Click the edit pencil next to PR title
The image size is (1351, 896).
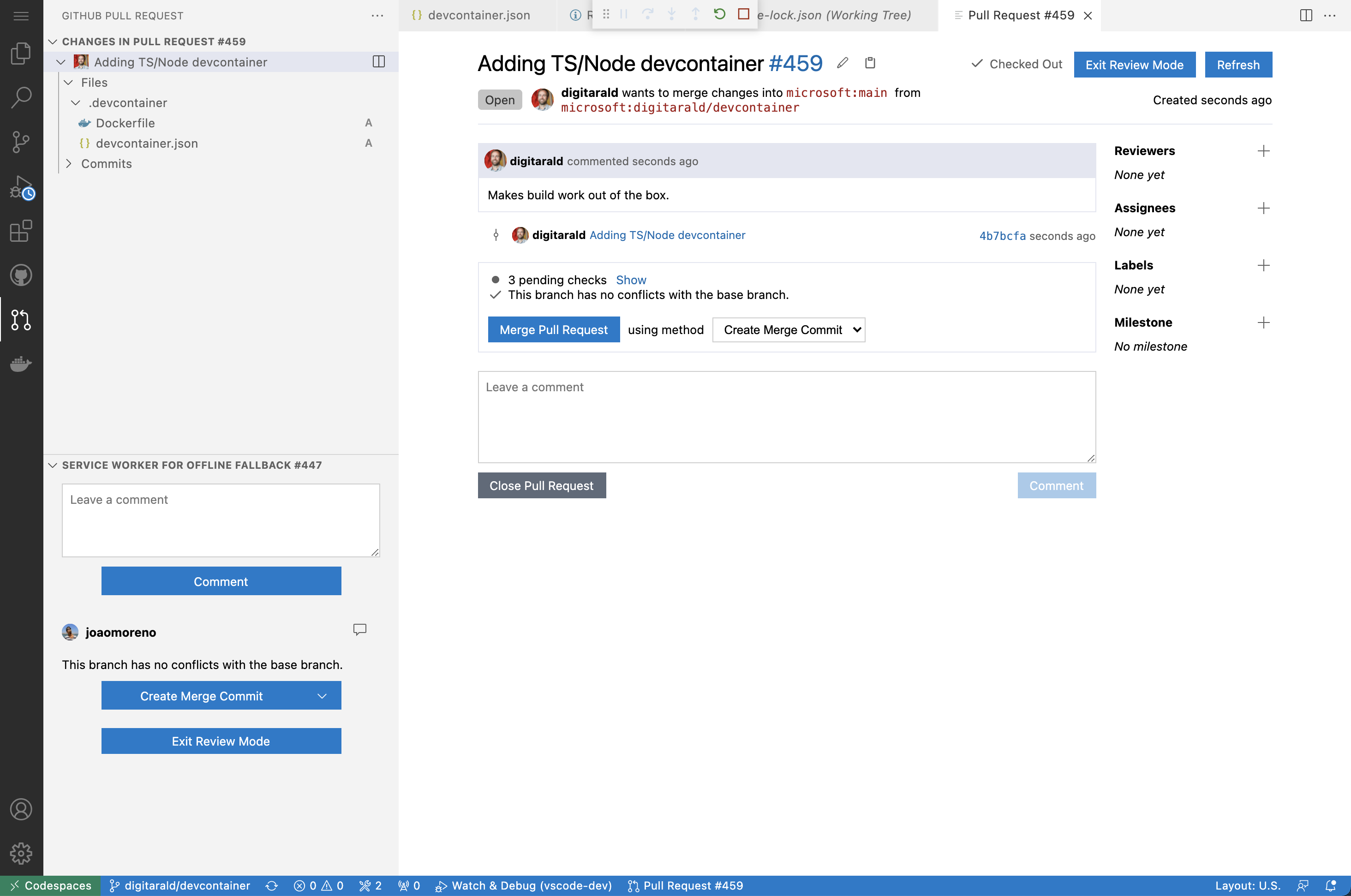(843, 63)
